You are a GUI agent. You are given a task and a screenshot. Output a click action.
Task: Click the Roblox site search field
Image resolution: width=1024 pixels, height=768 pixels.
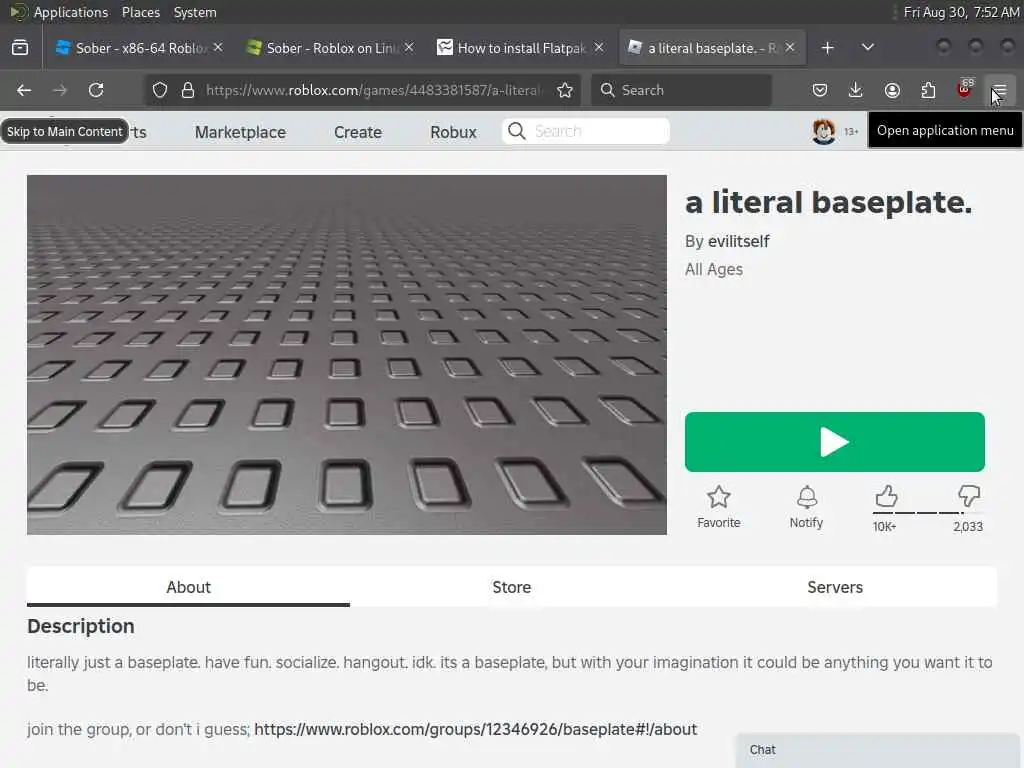586,131
